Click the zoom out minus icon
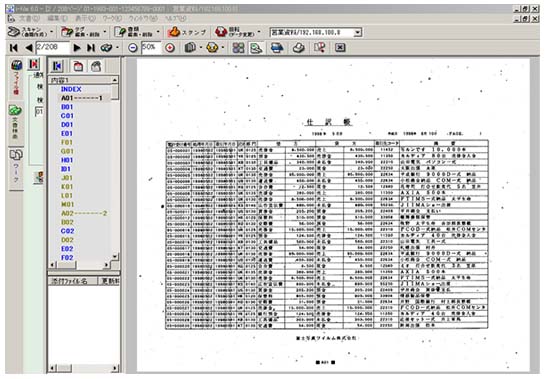 tap(133, 48)
